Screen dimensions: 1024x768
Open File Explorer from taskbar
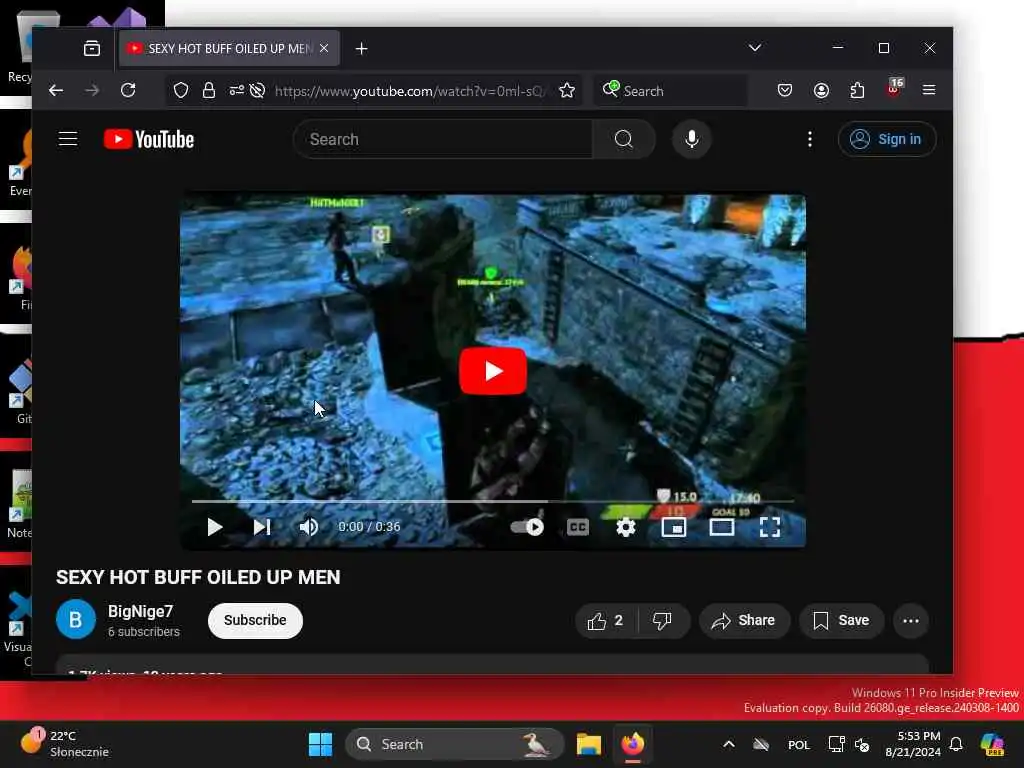click(x=588, y=744)
